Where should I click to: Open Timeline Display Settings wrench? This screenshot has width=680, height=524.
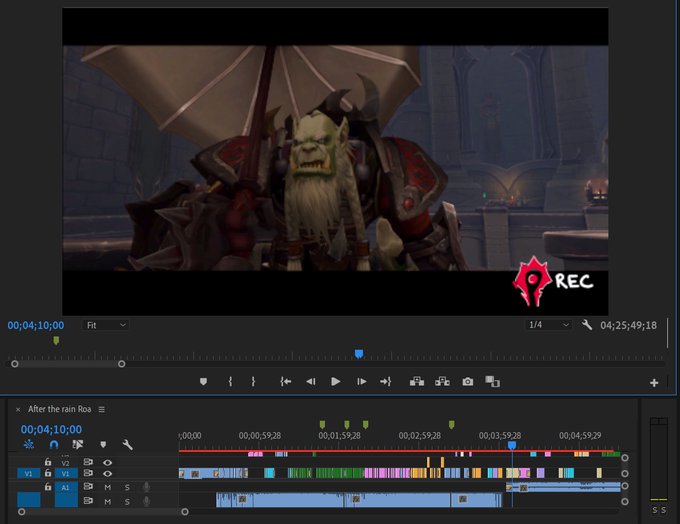128,445
